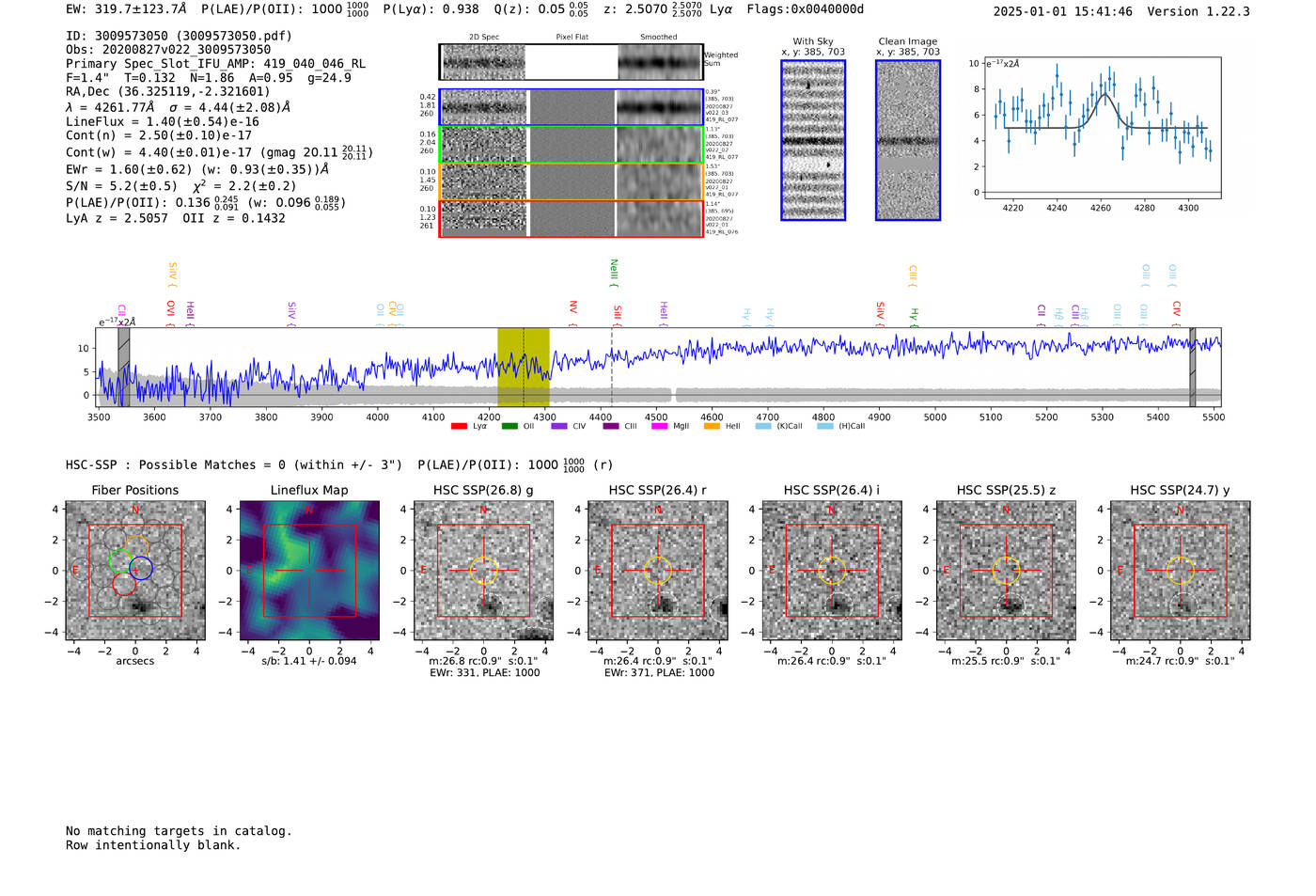Screen dimensions: 1316x896
Task: Open the Gaussian emission line fit plot
Action: pyautogui.click(x=1102, y=128)
